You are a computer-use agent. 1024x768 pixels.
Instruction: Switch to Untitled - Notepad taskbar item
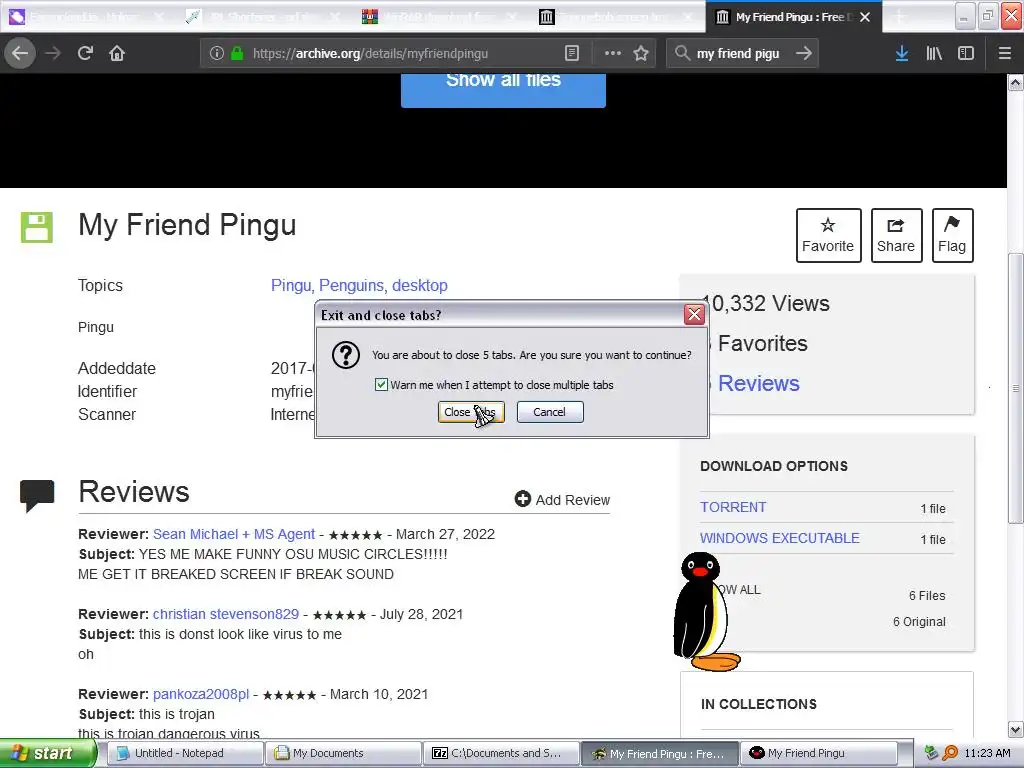tap(185, 753)
